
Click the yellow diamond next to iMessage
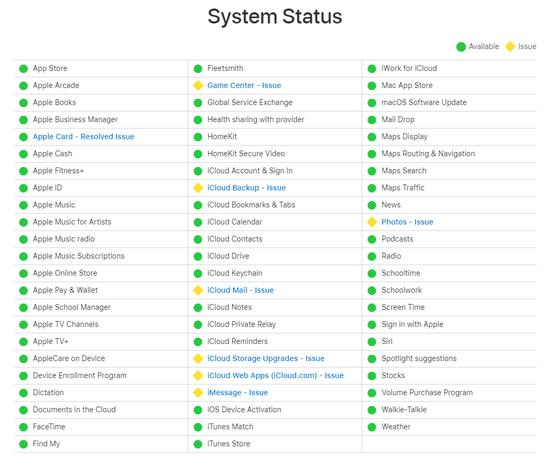coord(198,393)
